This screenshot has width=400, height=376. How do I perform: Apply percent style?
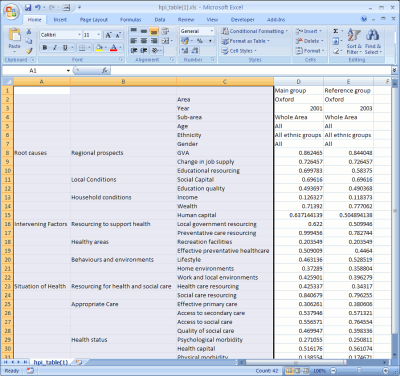[x=200, y=41]
